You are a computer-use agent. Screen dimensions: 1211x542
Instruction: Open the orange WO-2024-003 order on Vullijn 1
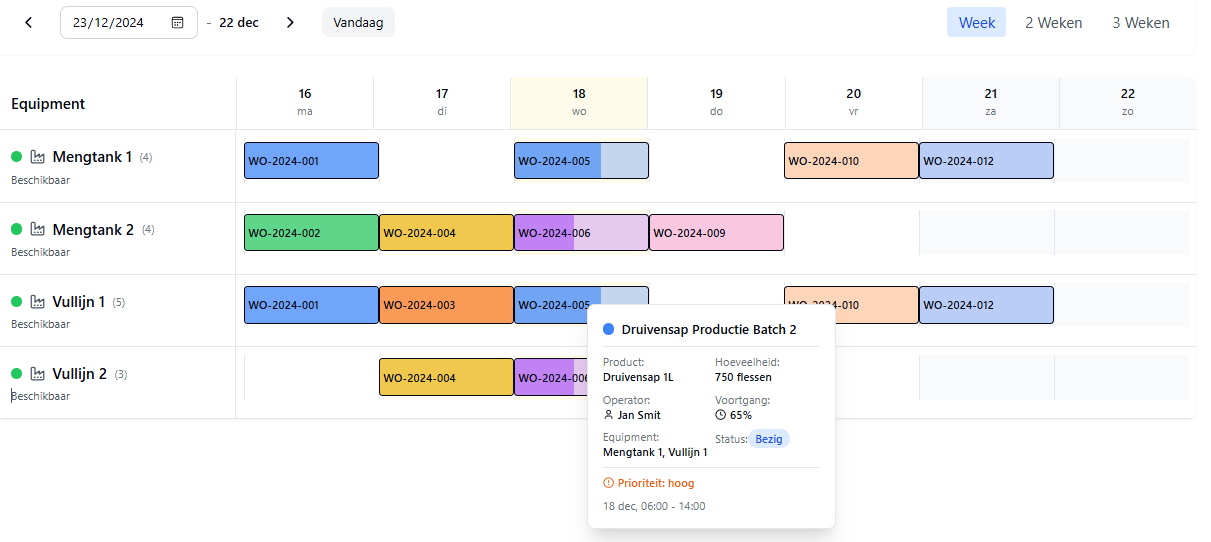click(x=446, y=305)
